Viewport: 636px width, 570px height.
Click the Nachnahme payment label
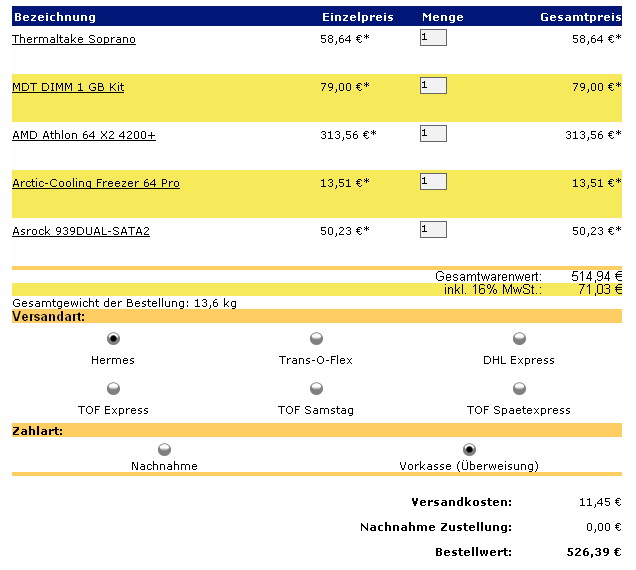tap(164, 466)
